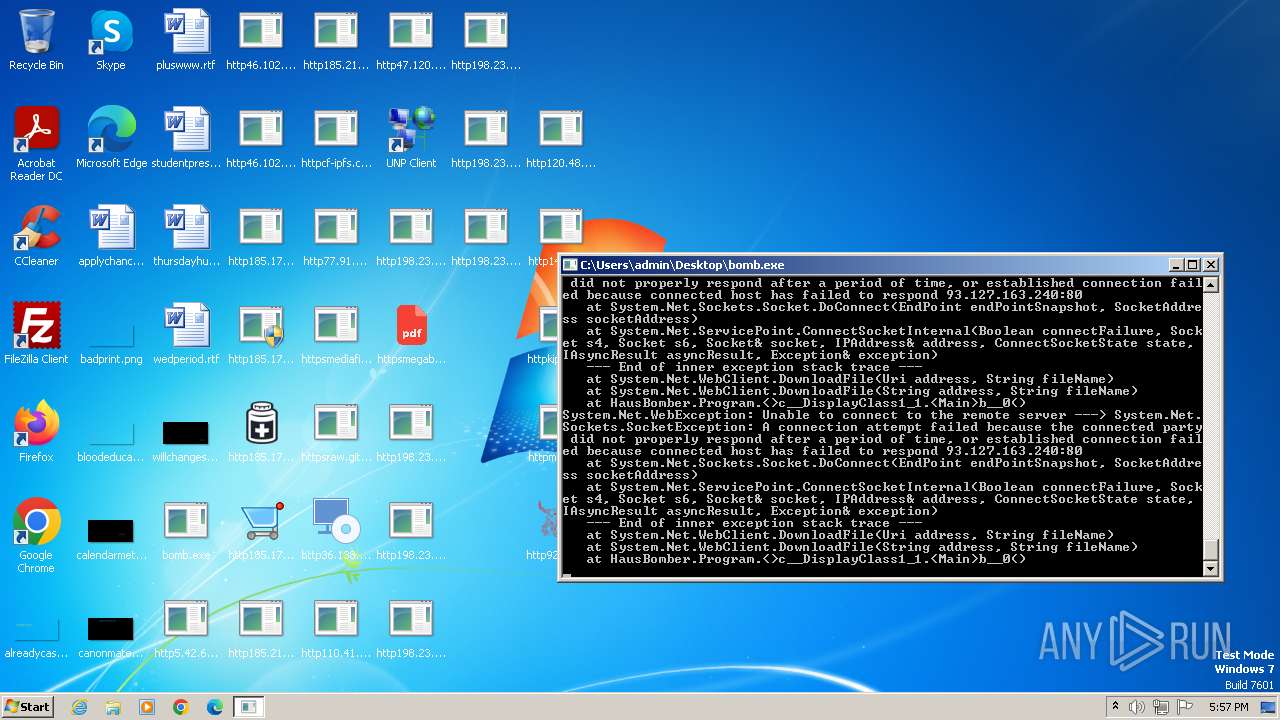Open the 5:57 PM taskbar clock
The image size is (1280, 720).
[x=1228, y=707]
